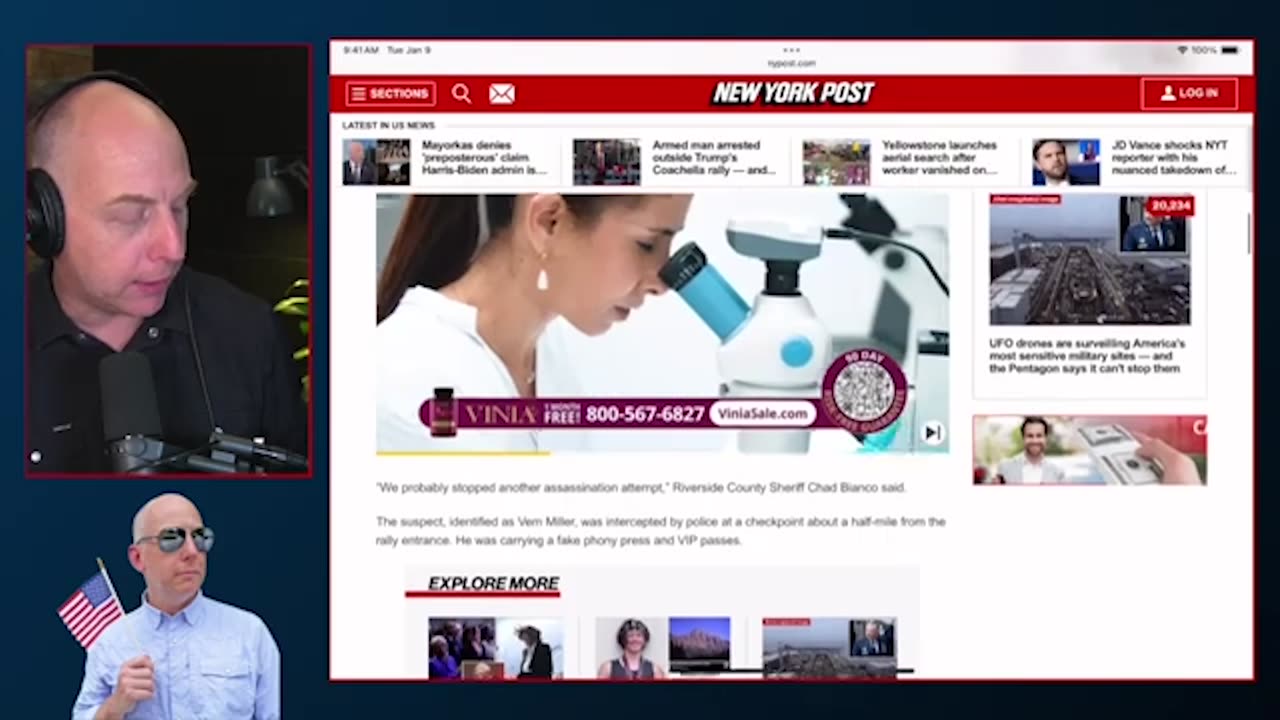Viewport: 1280px width, 720px height.
Task: Open Armed man arrested story thumbnail
Action: tap(606, 161)
